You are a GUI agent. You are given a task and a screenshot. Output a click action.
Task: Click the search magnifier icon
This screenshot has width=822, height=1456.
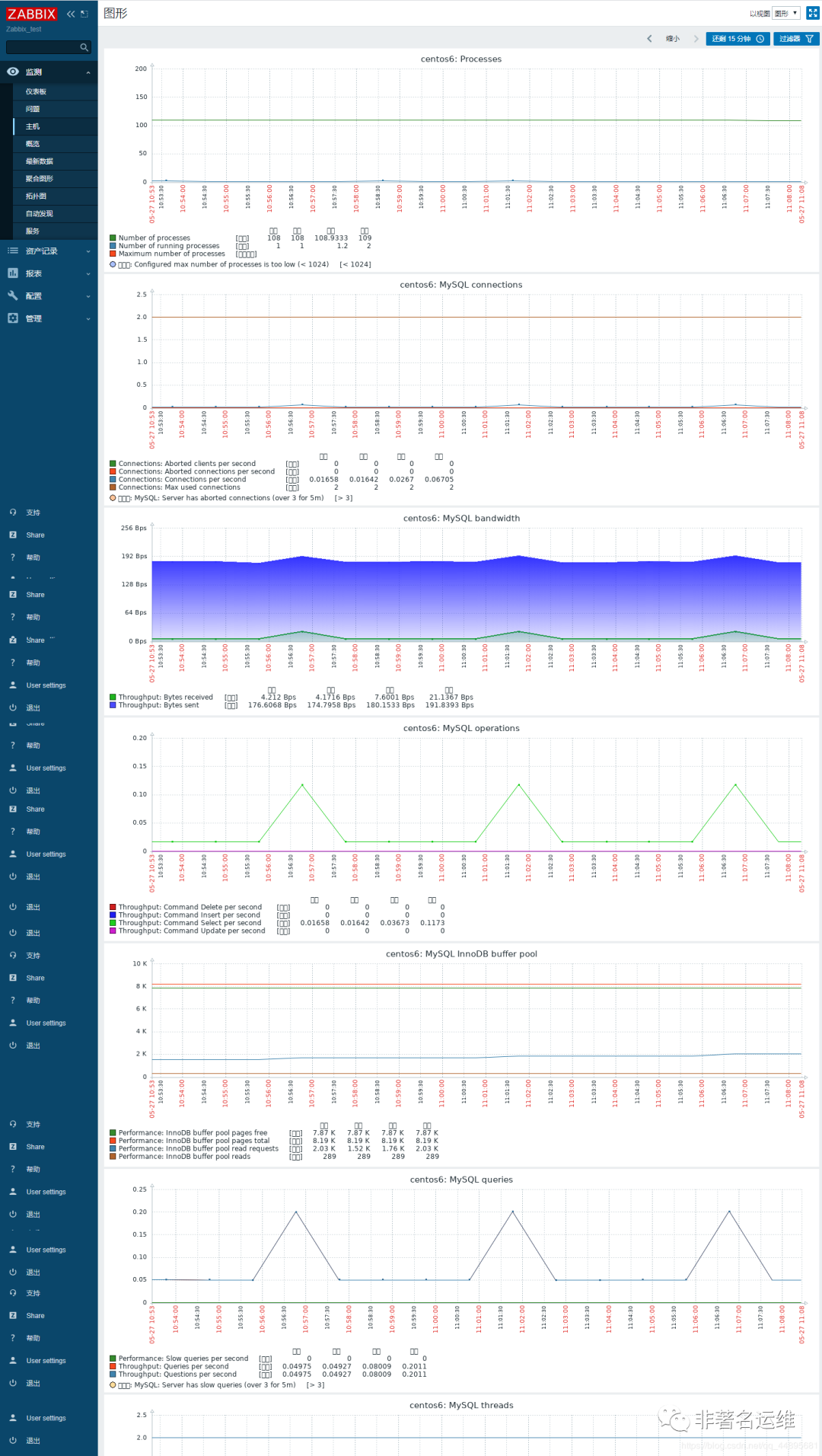84,47
